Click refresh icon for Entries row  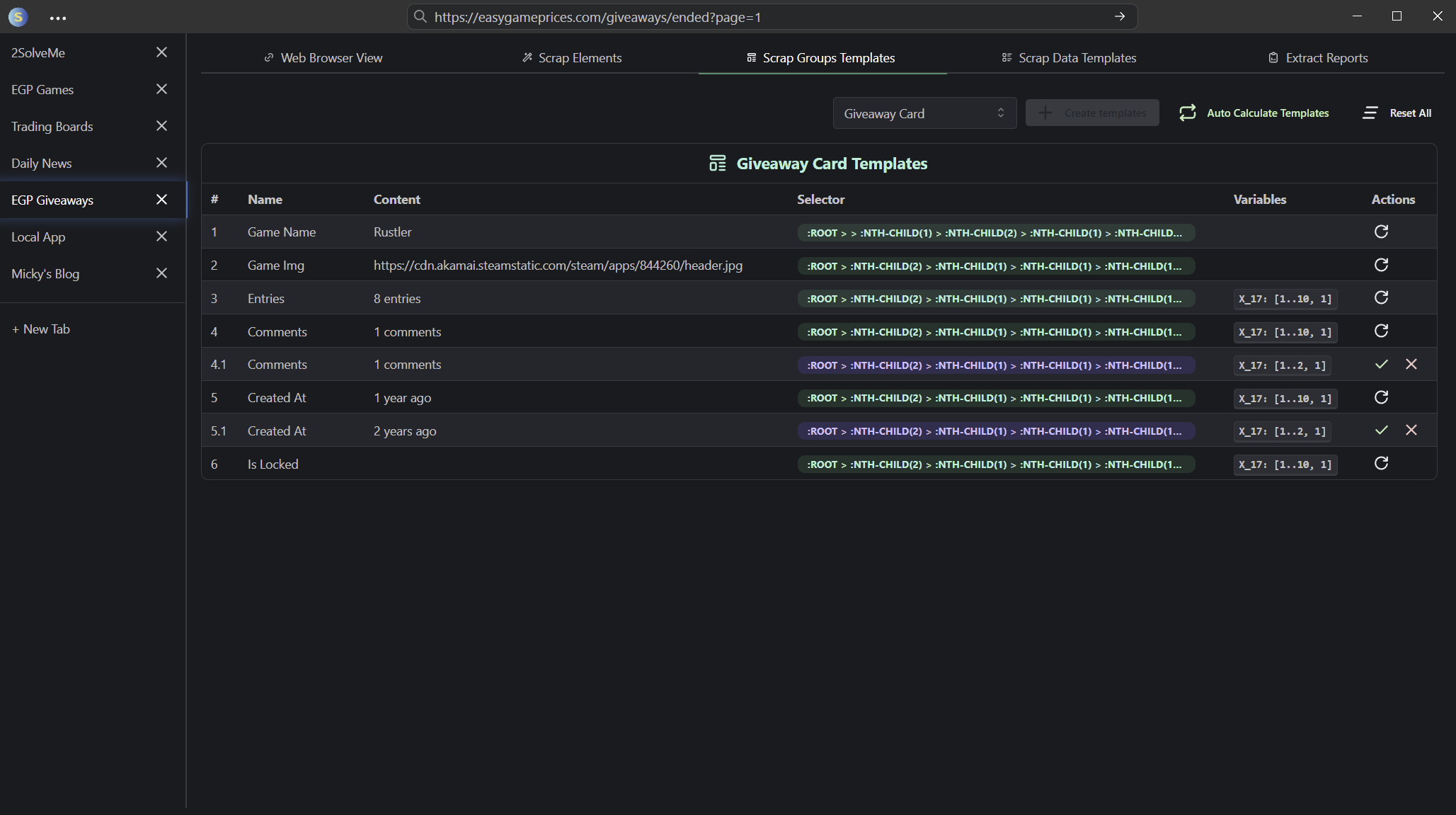click(1381, 297)
